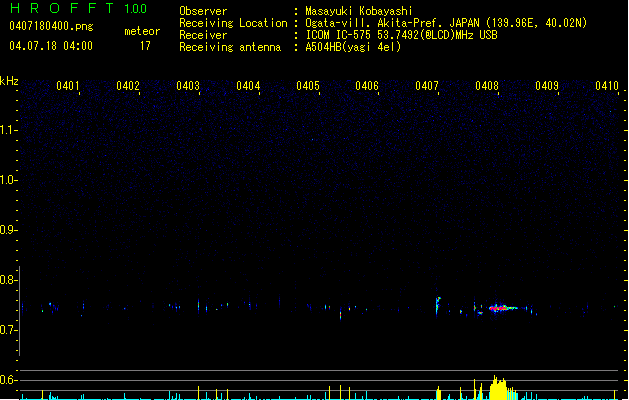Click location text Ogata-vill. Akita-Pref. JAPAN
Image resolution: width=629 pixels, height=400 pixels.
(392, 23)
